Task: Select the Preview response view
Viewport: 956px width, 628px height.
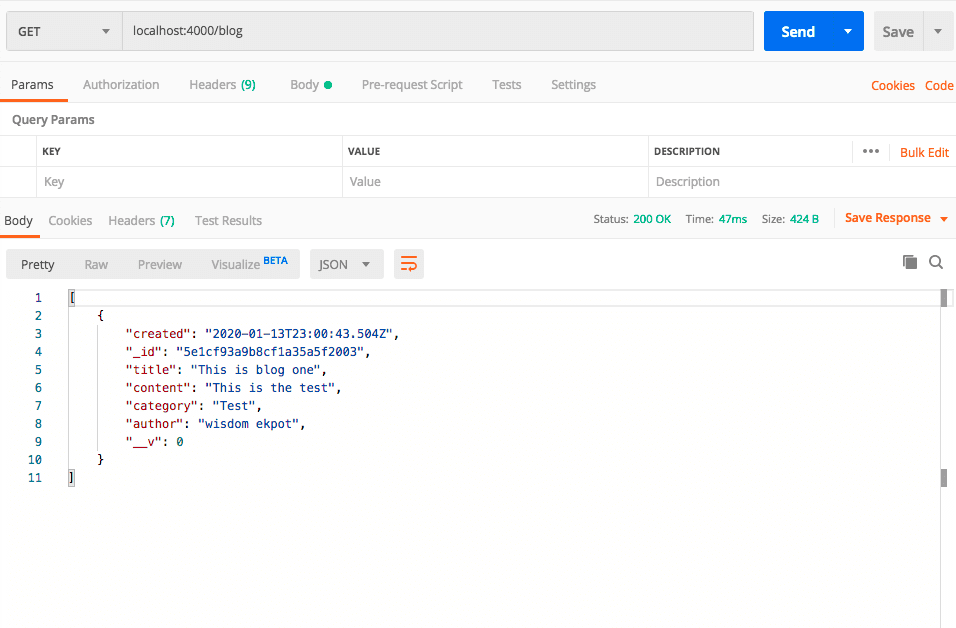Action: [x=160, y=264]
